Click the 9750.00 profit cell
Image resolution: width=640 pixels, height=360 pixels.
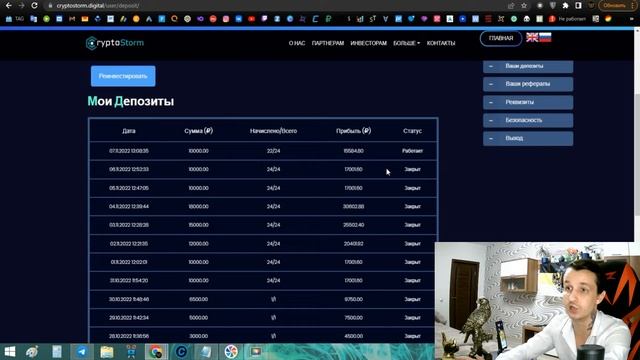click(353, 299)
